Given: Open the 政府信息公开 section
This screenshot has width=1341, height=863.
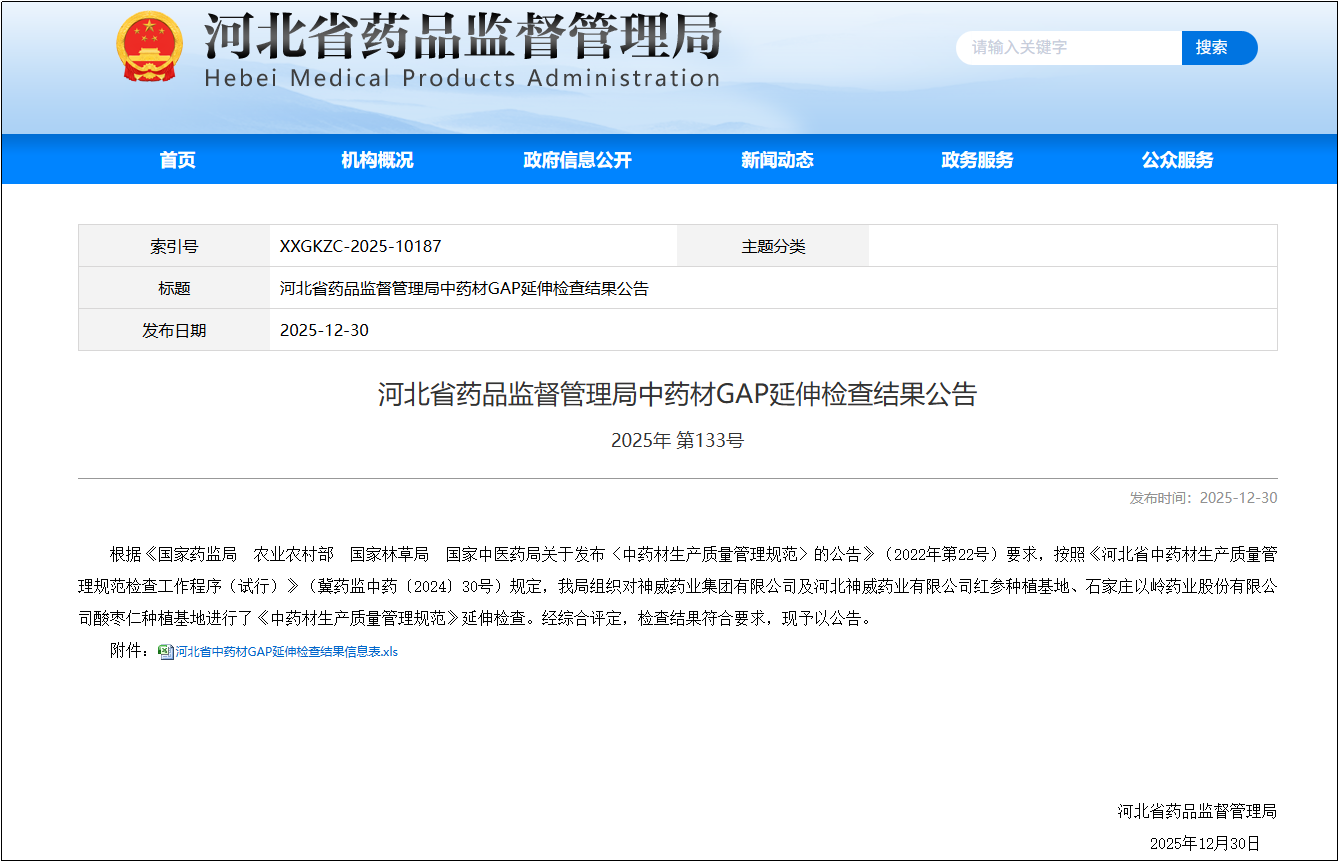Looking at the screenshot, I should click(577, 160).
